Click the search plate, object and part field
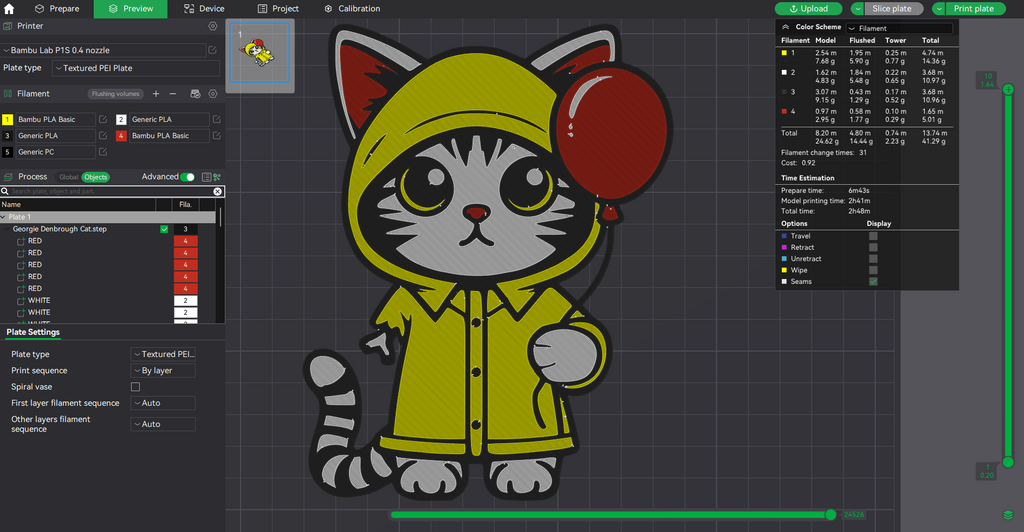The image size is (1024, 532). coord(111,191)
